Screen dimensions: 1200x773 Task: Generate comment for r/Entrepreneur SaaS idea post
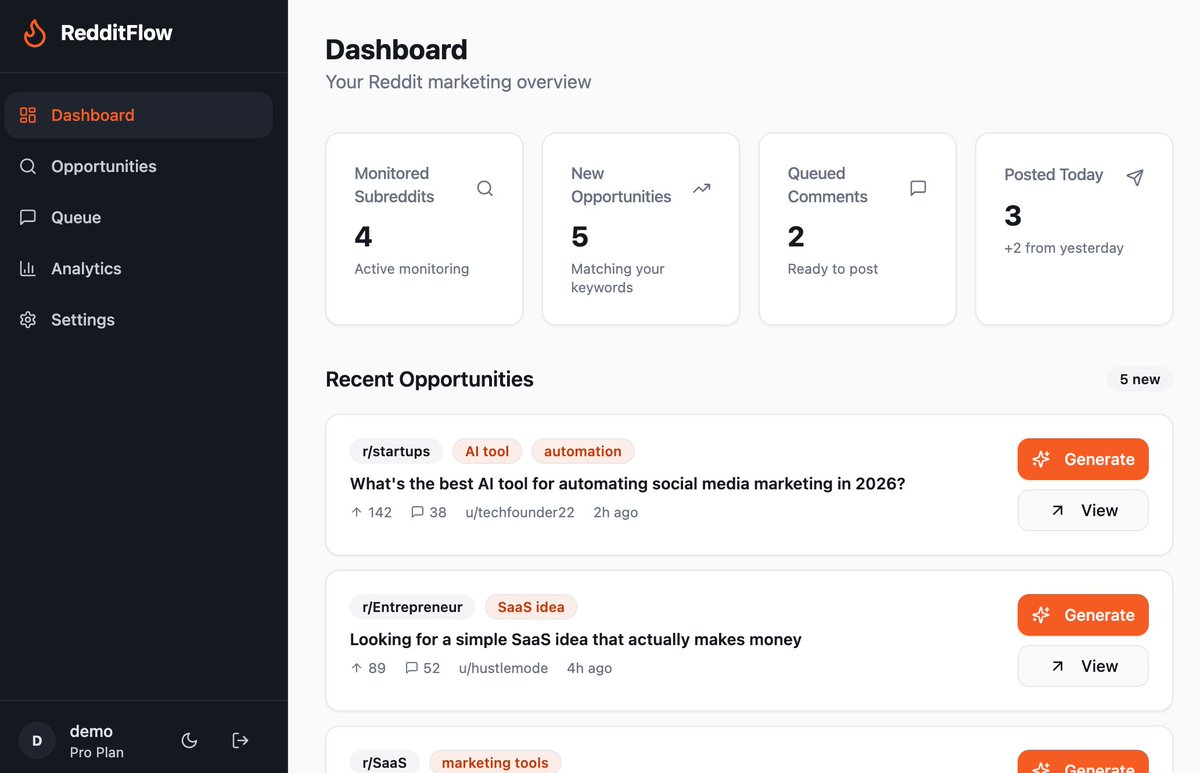pyautogui.click(x=1083, y=615)
